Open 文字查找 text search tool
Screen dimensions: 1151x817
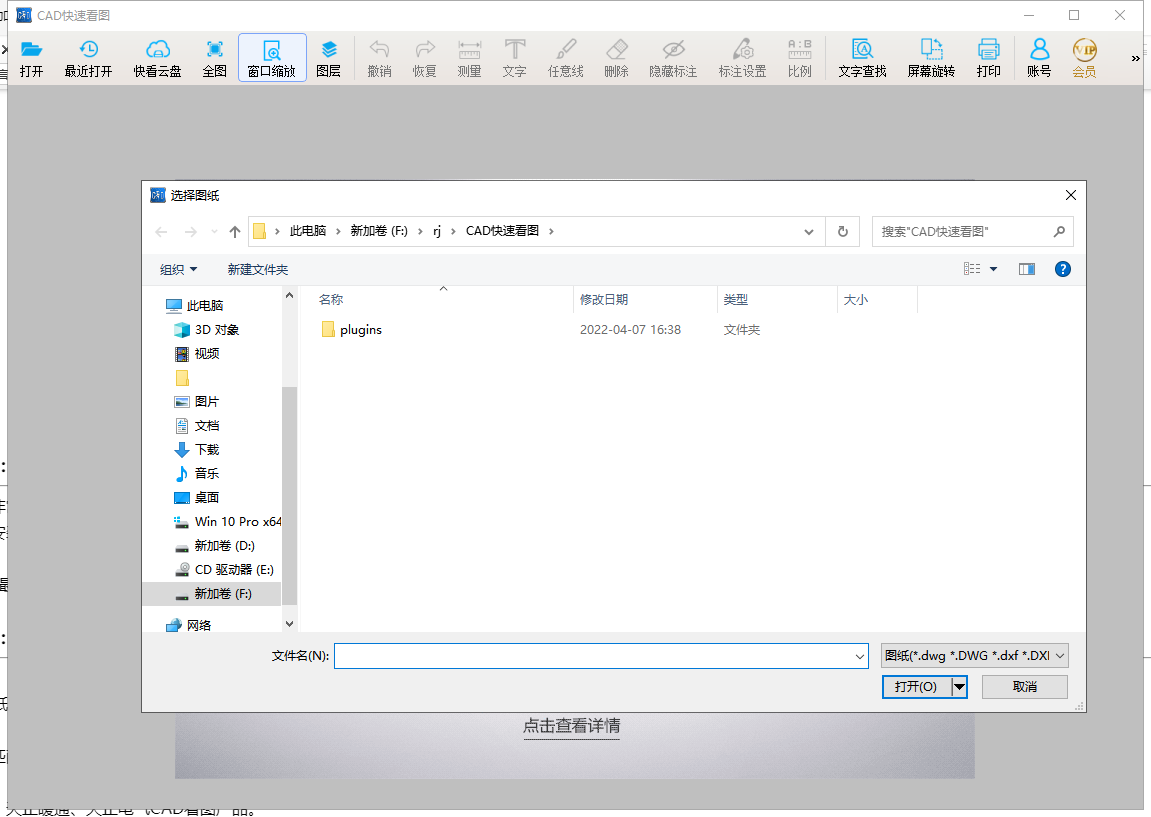(863, 58)
